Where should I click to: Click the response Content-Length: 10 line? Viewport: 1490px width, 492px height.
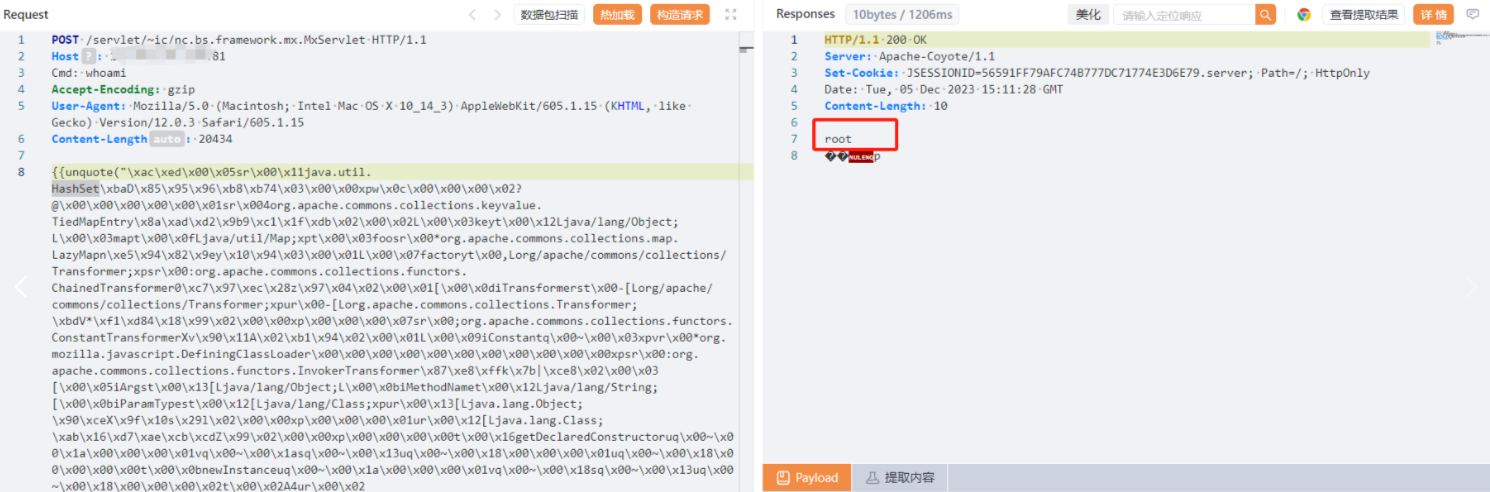pyautogui.click(x=886, y=106)
